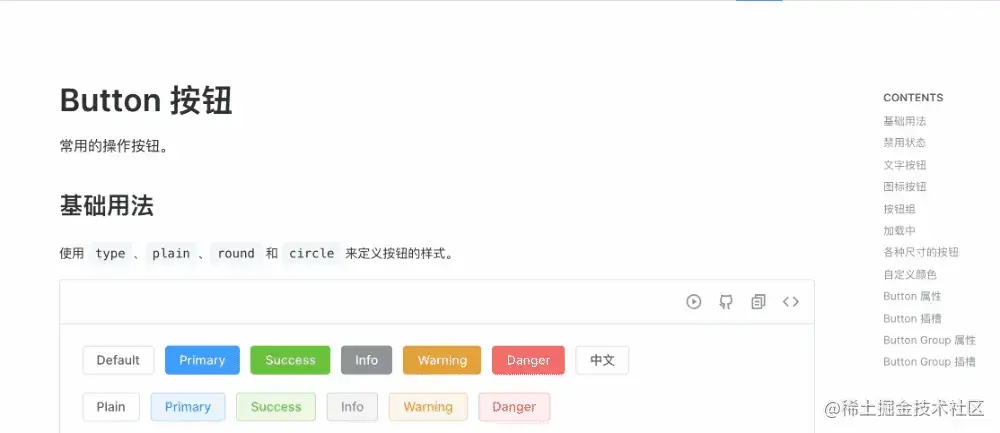The height and width of the screenshot is (433, 1000).
Task: Click the plain-style Primary button
Action: [x=188, y=407]
